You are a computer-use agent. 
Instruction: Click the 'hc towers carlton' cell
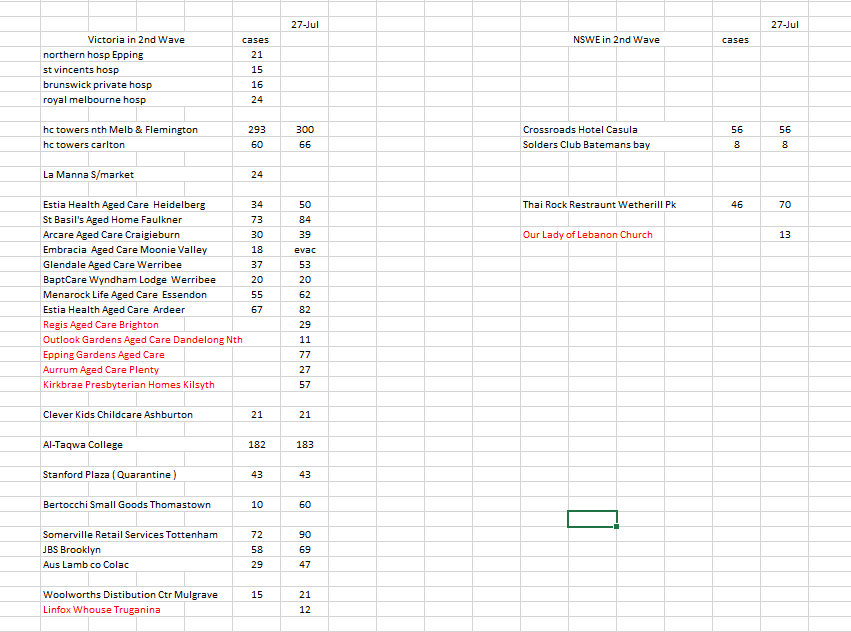tap(84, 145)
